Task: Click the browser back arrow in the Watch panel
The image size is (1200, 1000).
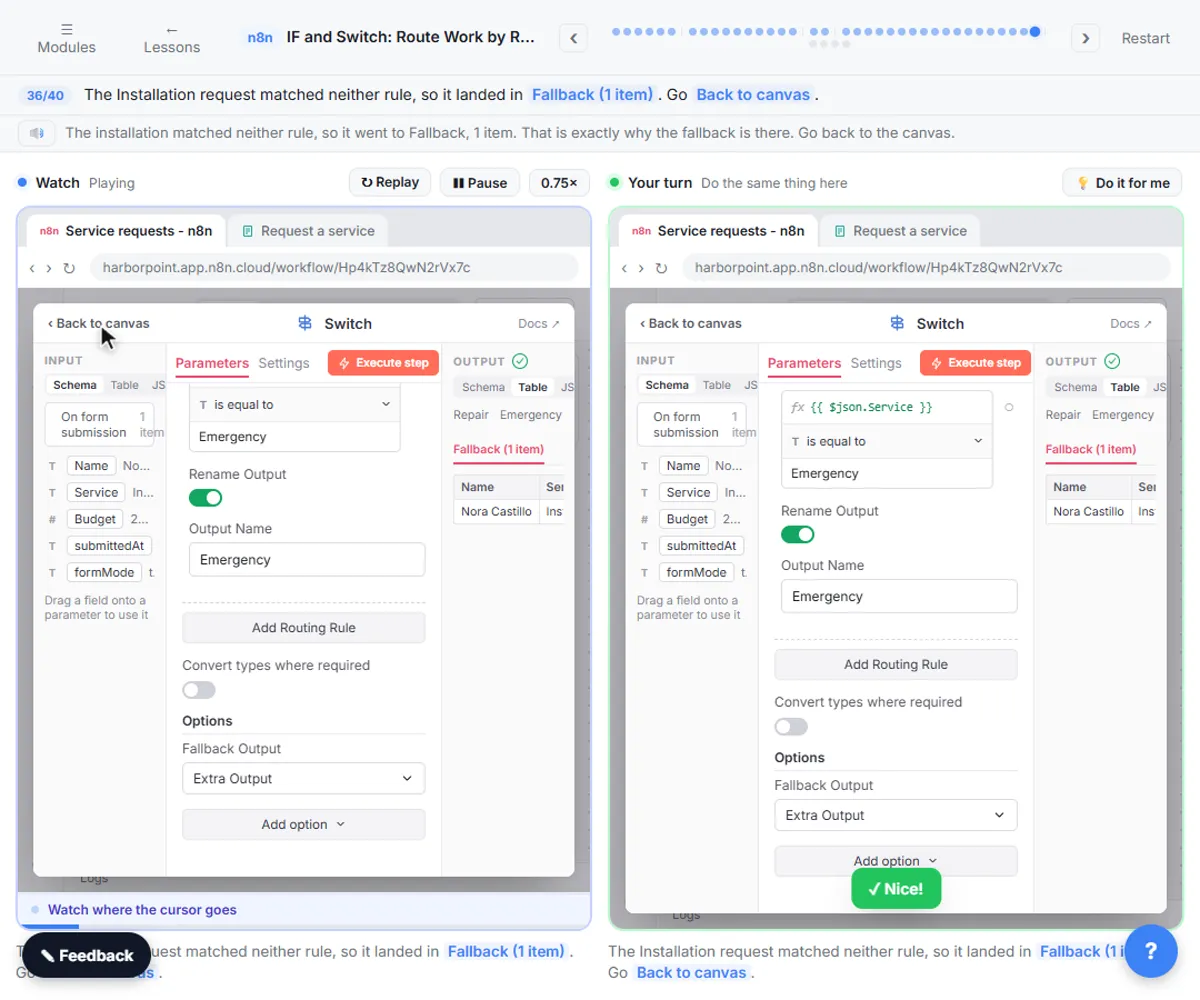Action: point(32,268)
